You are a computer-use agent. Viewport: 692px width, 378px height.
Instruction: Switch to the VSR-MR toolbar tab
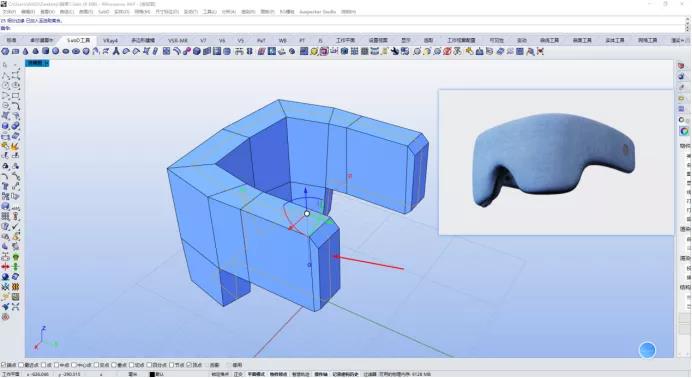[178, 40]
